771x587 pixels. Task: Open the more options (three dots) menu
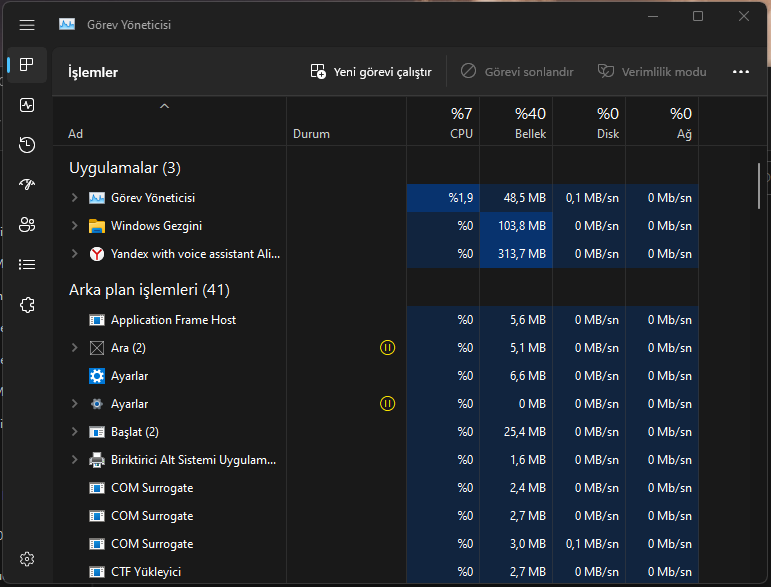[x=741, y=72]
